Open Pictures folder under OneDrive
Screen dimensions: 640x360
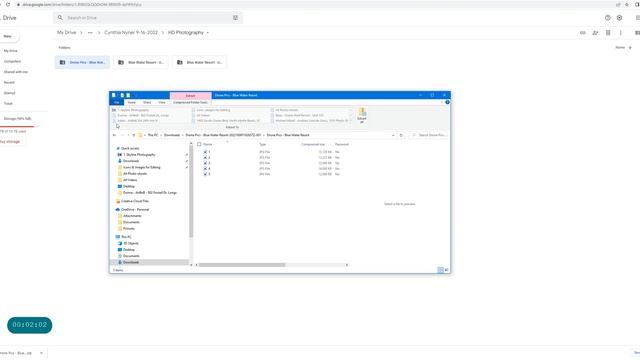click(x=129, y=229)
